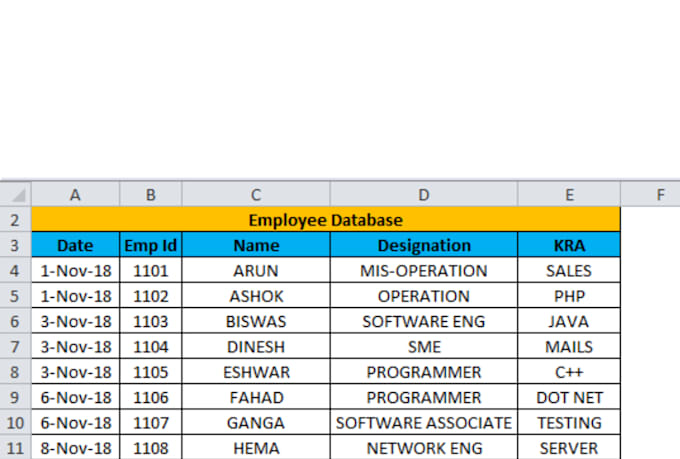Select the SME cell
The height and width of the screenshot is (459, 680).
[424, 346]
